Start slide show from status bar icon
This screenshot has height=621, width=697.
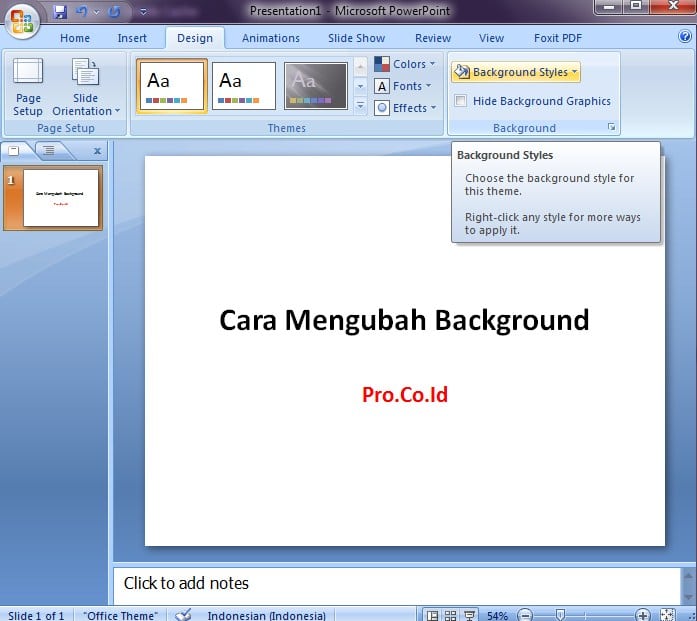coord(469,615)
